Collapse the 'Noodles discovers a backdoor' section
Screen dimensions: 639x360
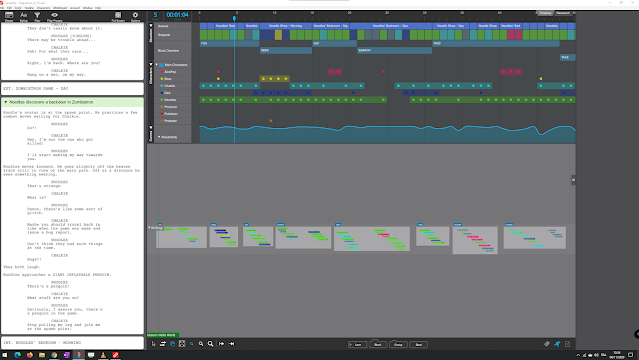click(x=6, y=102)
